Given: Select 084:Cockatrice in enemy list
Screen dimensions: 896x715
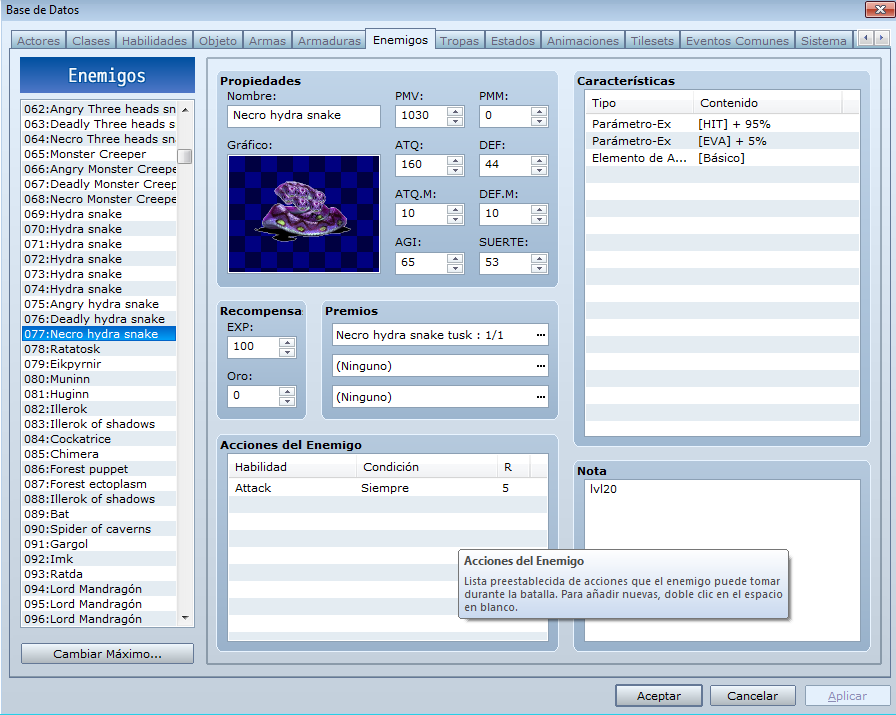Looking at the screenshot, I should click(99, 439).
